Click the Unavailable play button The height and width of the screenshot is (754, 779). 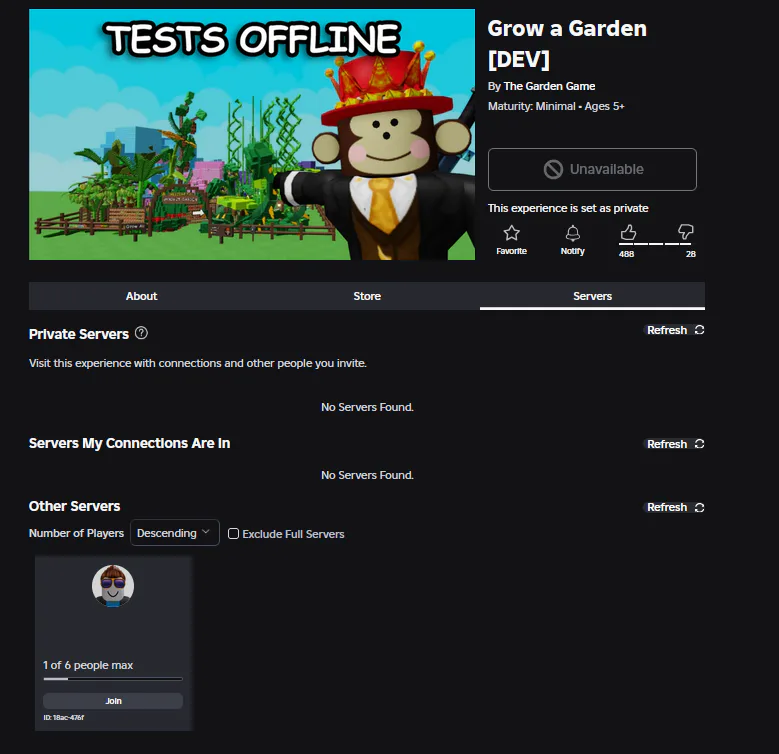[592, 169]
